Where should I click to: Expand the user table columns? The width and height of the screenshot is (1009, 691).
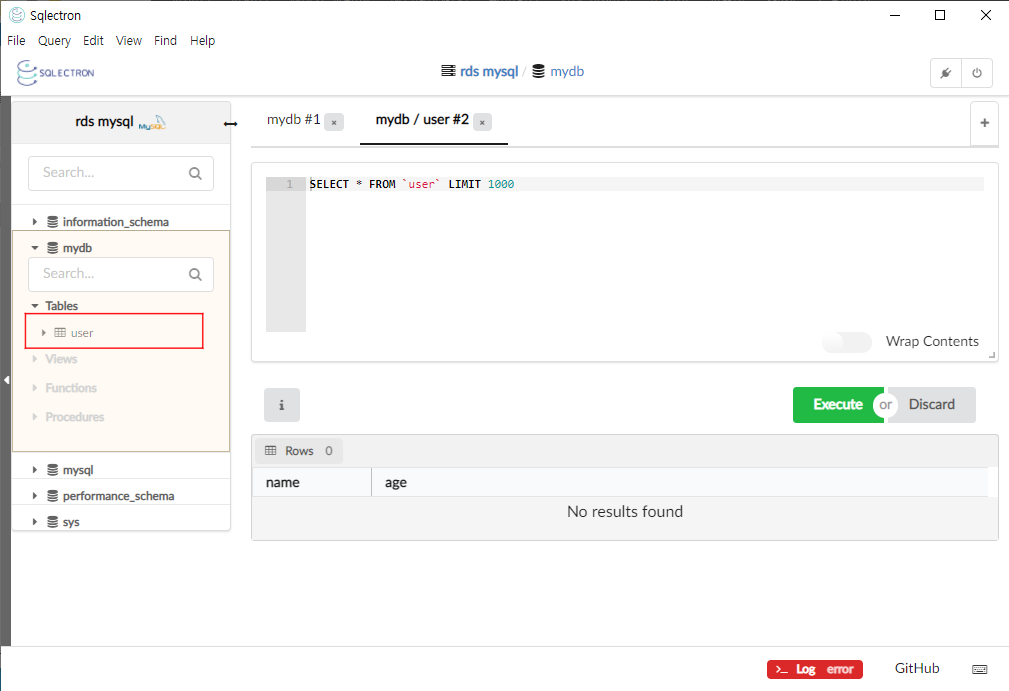[x=44, y=333]
